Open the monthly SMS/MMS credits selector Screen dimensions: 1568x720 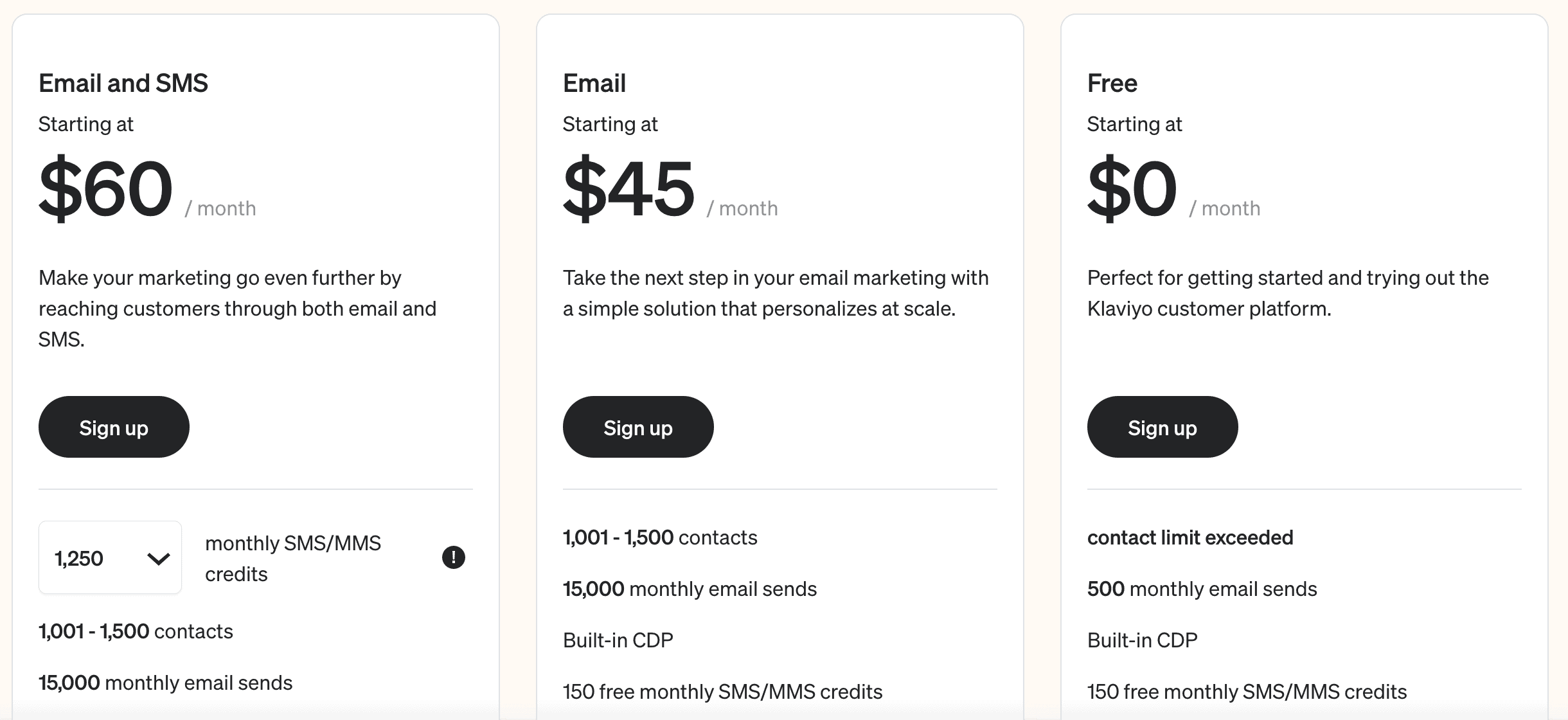pyautogui.click(x=110, y=557)
